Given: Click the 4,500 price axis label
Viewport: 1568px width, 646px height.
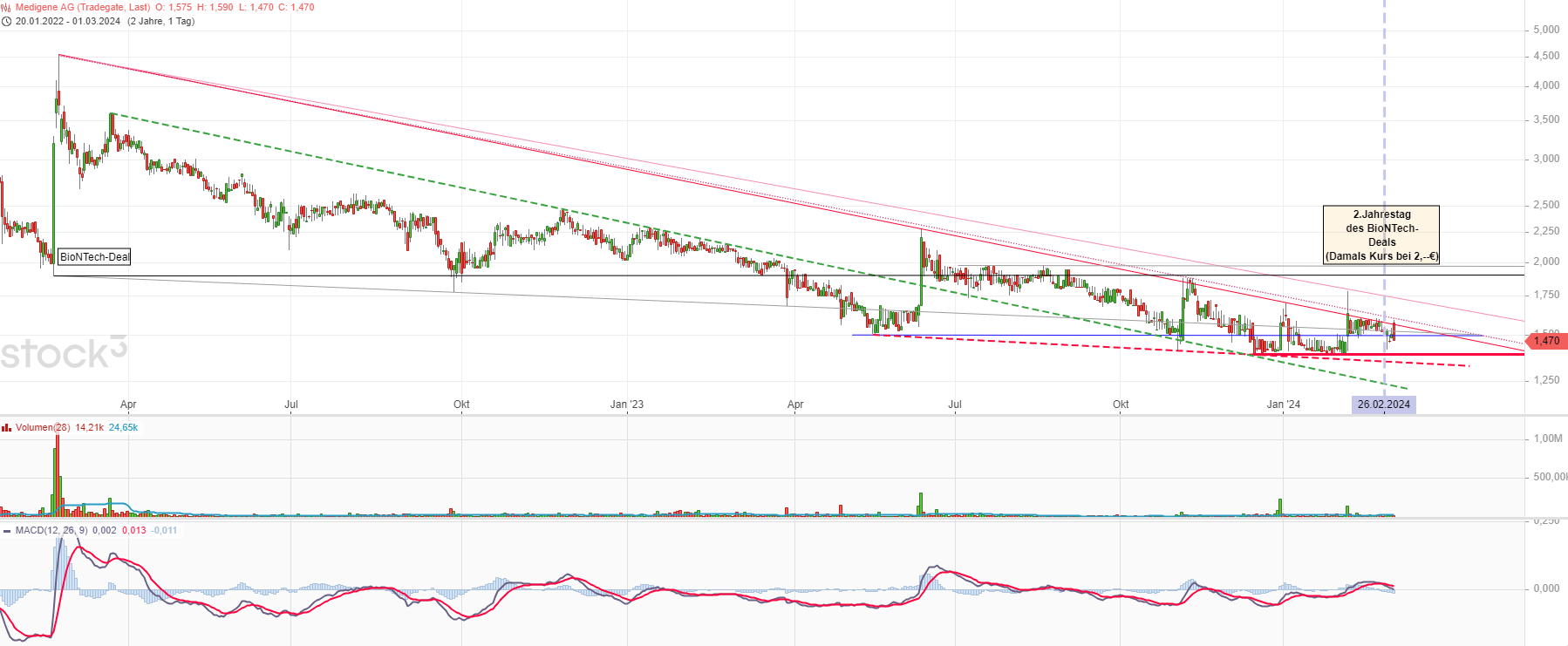Looking at the screenshot, I should (x=1546, y=56).
